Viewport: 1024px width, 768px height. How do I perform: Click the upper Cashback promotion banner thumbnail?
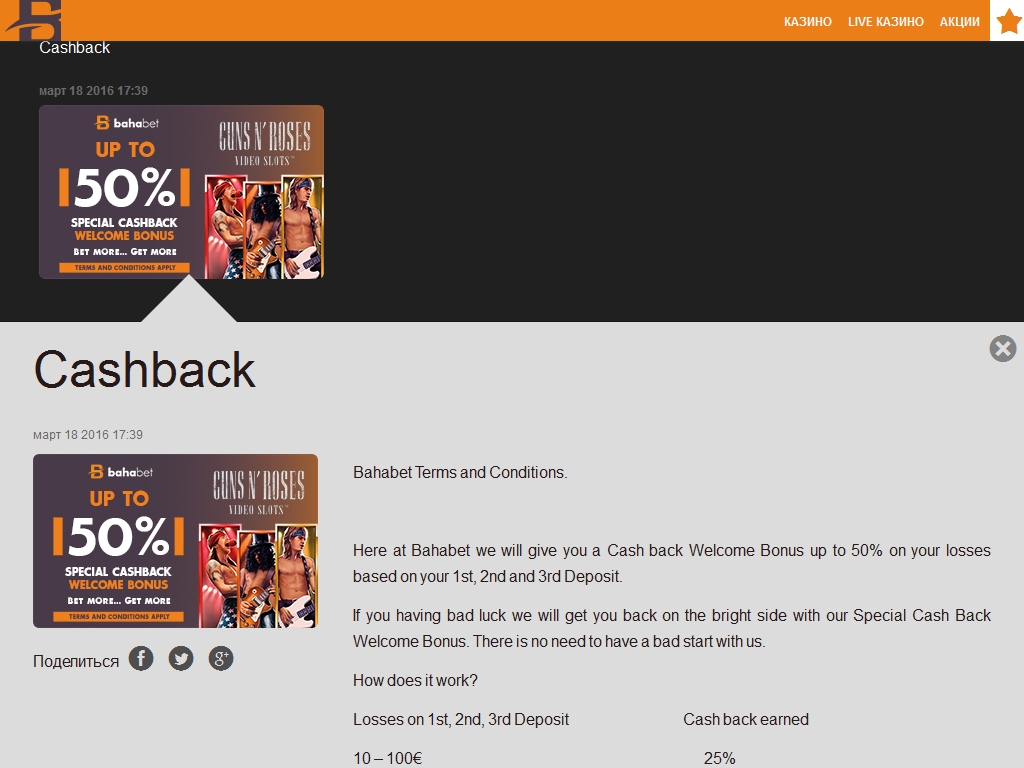pos(182,192)
